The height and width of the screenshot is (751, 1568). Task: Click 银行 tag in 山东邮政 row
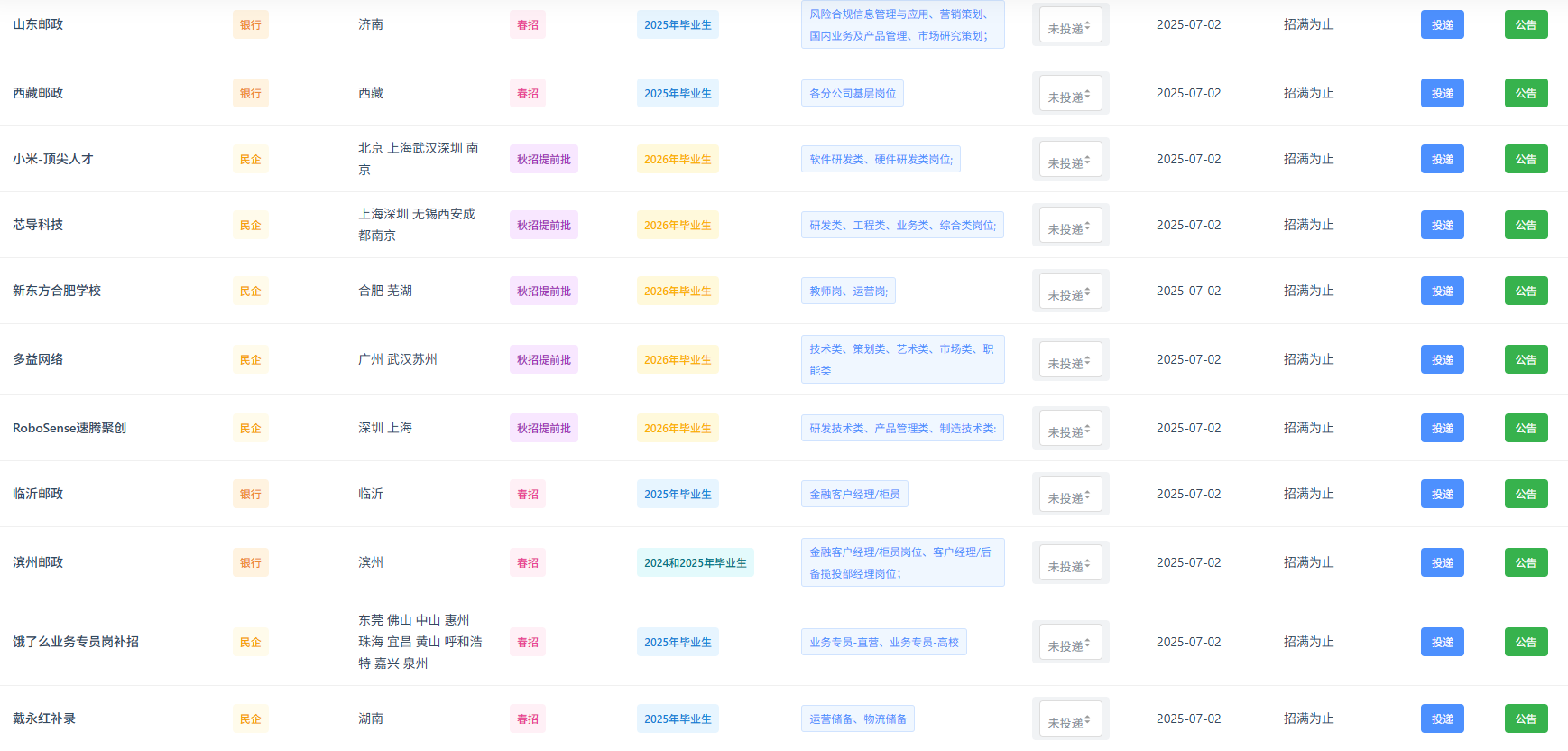pos(250,24)
